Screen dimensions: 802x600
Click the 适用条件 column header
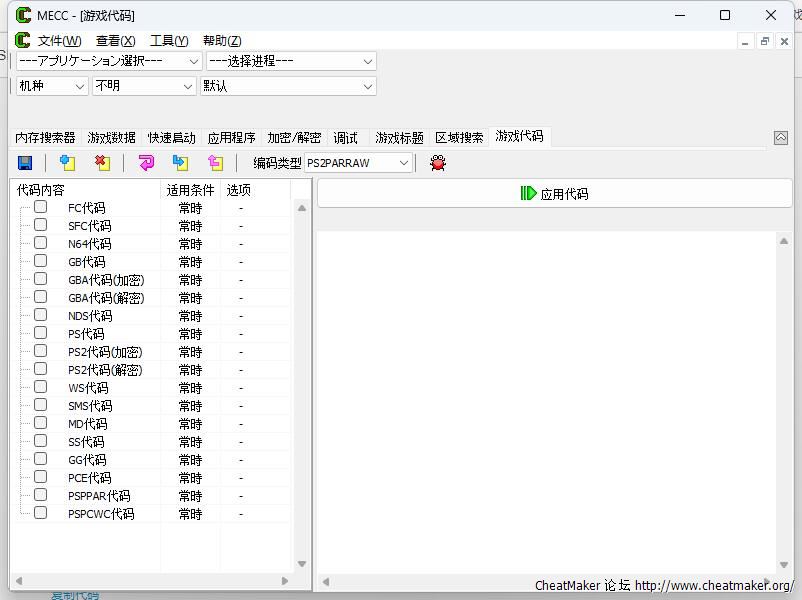coord(190,189)
